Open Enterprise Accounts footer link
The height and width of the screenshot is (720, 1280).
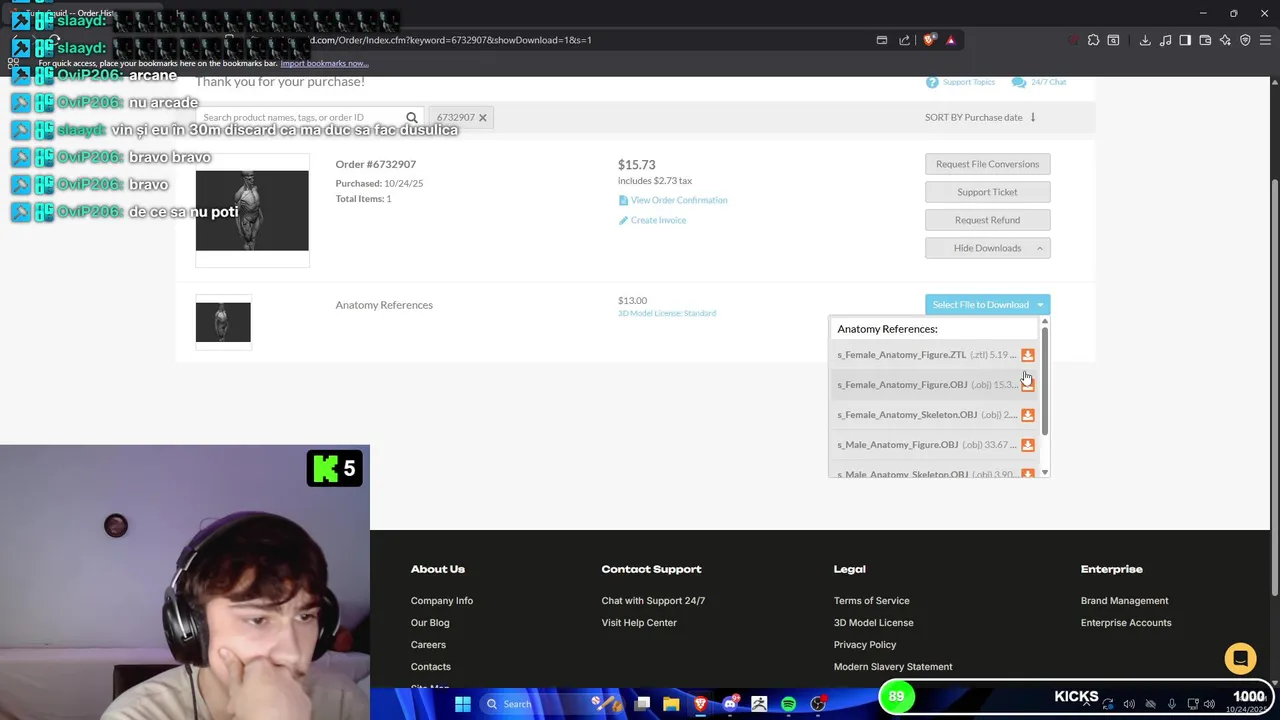click(1126, 623)
